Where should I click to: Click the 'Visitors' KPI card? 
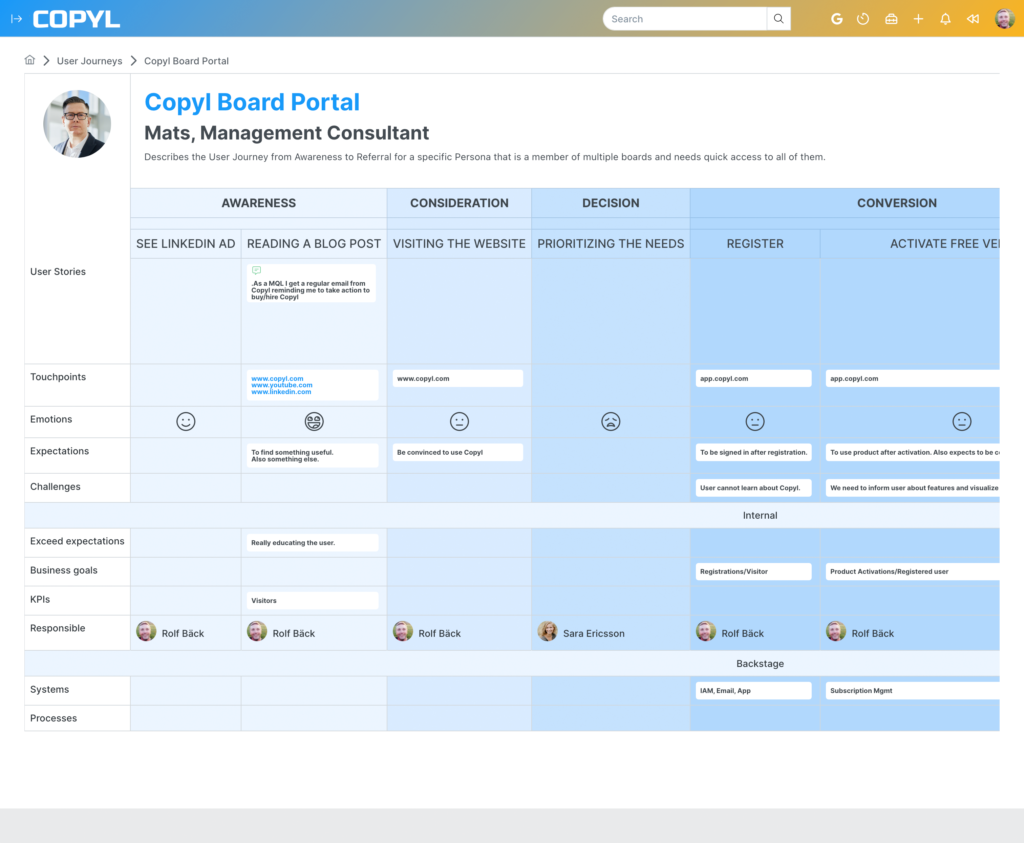click(x=313, y=601)
